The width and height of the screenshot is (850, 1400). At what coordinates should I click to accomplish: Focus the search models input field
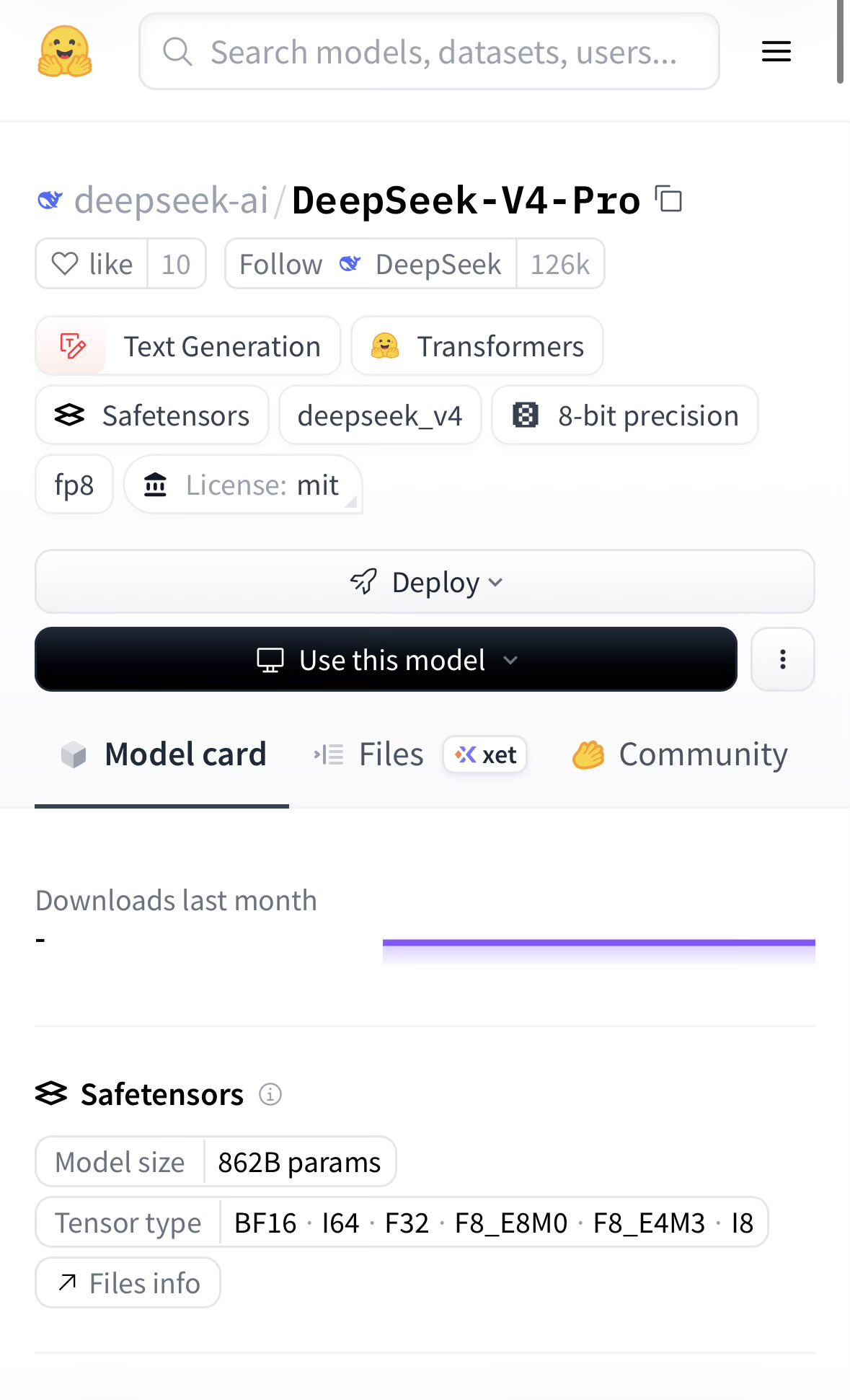443,52
